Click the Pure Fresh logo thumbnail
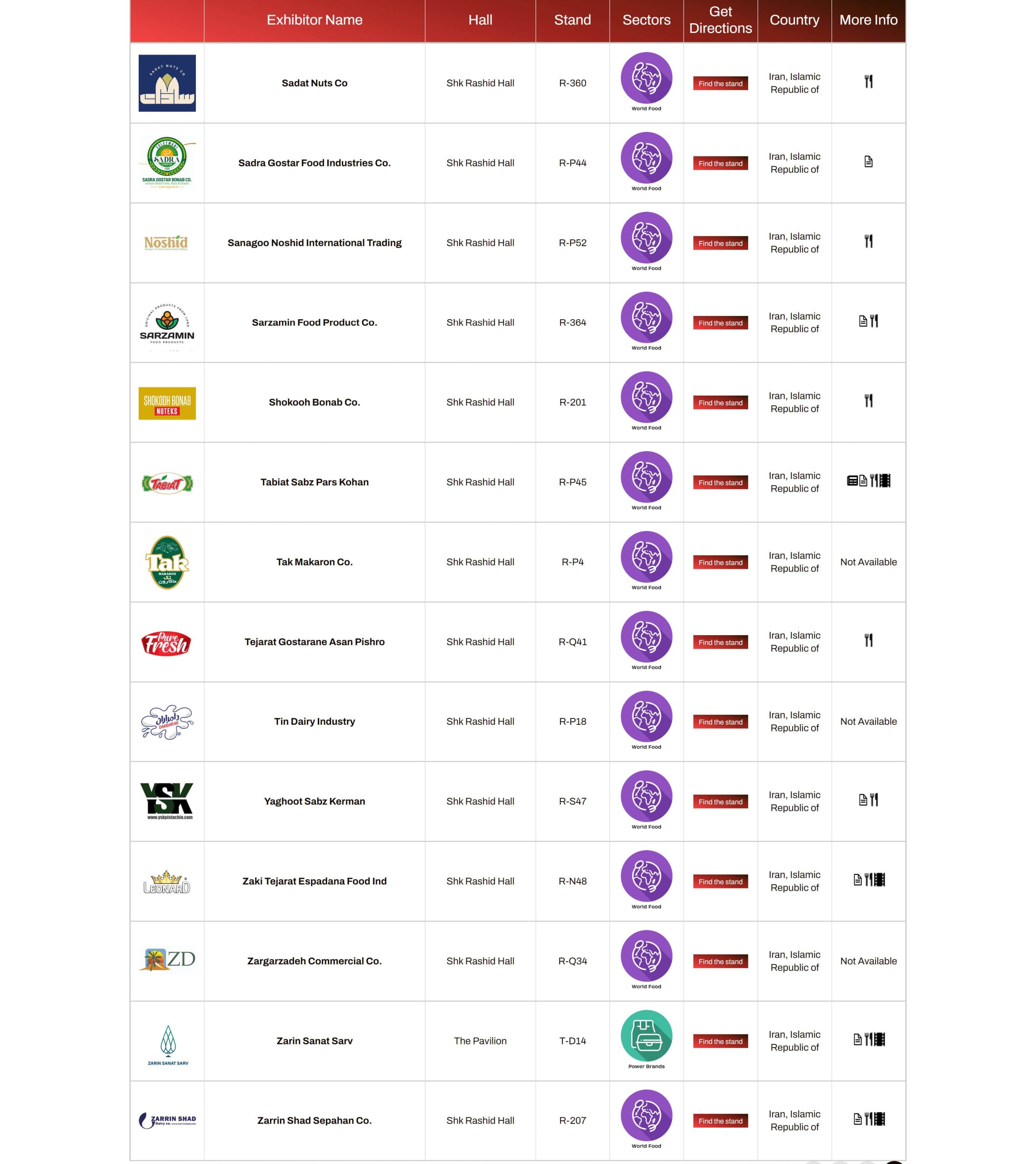The width and height of the screenshot is (1036, 1164). tap(166, 643)
